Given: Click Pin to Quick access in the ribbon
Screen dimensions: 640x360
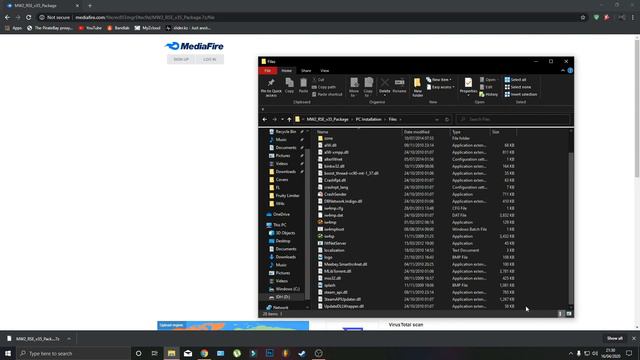Looking at the screenshot, I should tap(271, 88).
